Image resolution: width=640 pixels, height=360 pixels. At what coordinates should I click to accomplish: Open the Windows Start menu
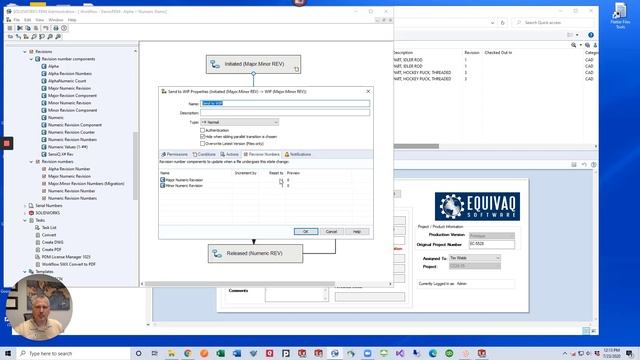8,353
